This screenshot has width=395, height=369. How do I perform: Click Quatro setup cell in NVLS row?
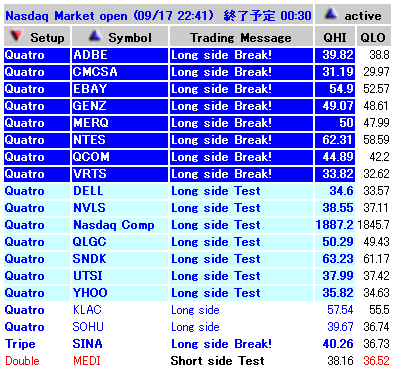(37, 208)
